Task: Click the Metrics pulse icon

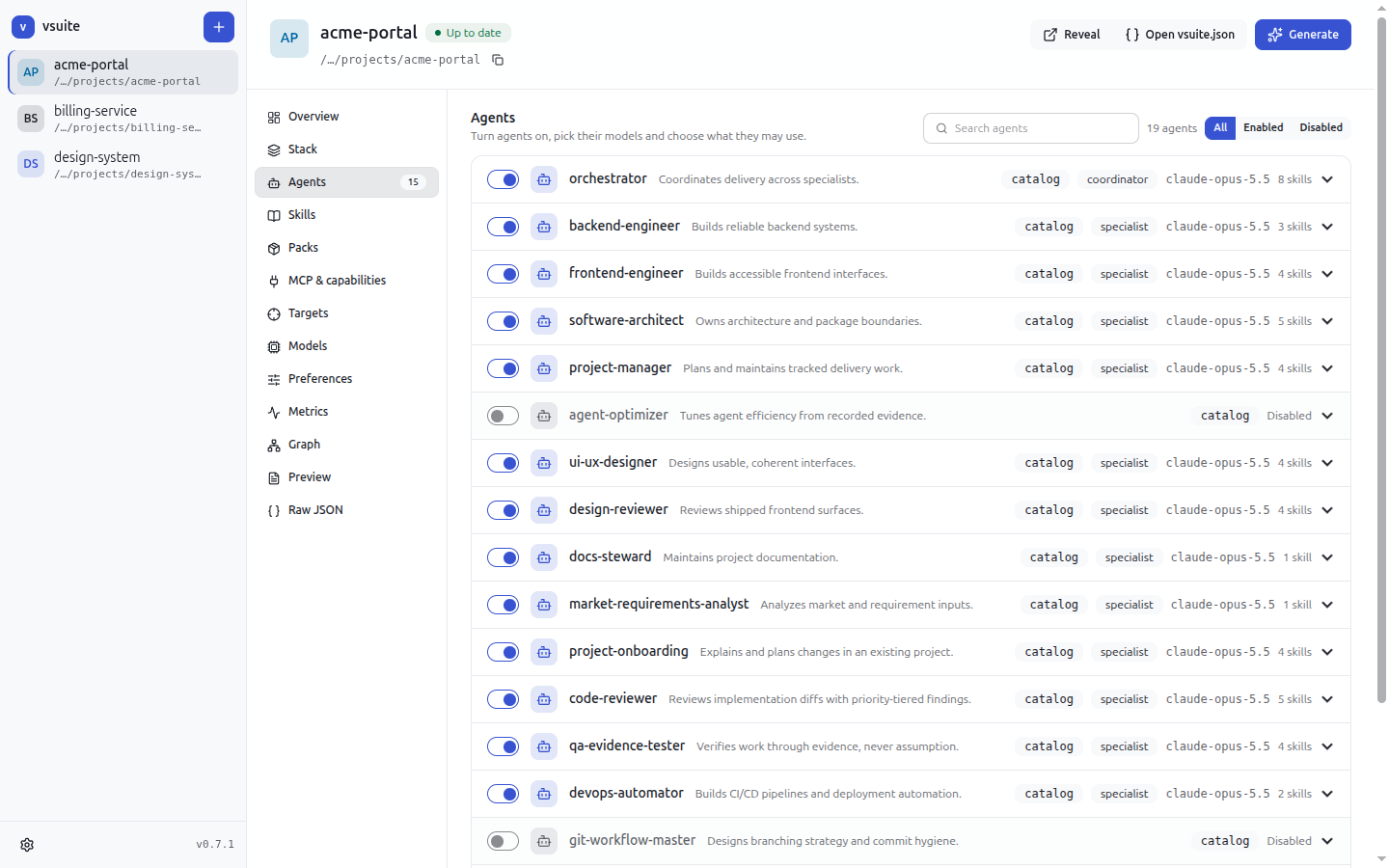Action: [274, 412]
